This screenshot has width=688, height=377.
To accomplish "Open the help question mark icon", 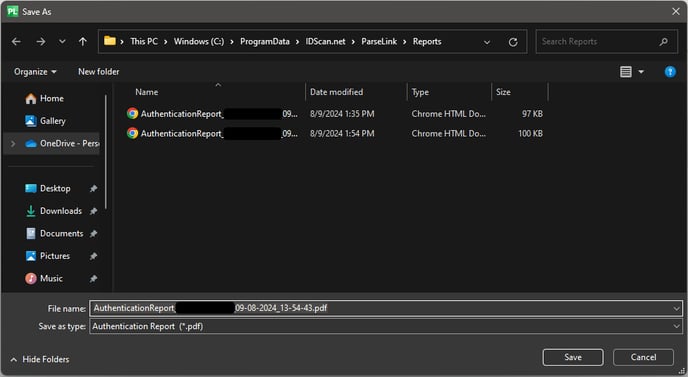I will pos(670,72).
